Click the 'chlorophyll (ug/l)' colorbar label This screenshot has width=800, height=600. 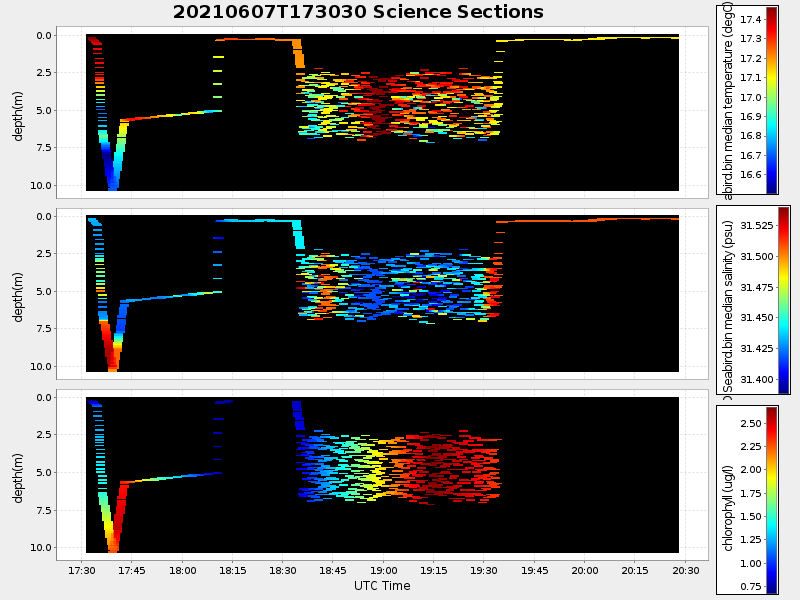(728, 508)
